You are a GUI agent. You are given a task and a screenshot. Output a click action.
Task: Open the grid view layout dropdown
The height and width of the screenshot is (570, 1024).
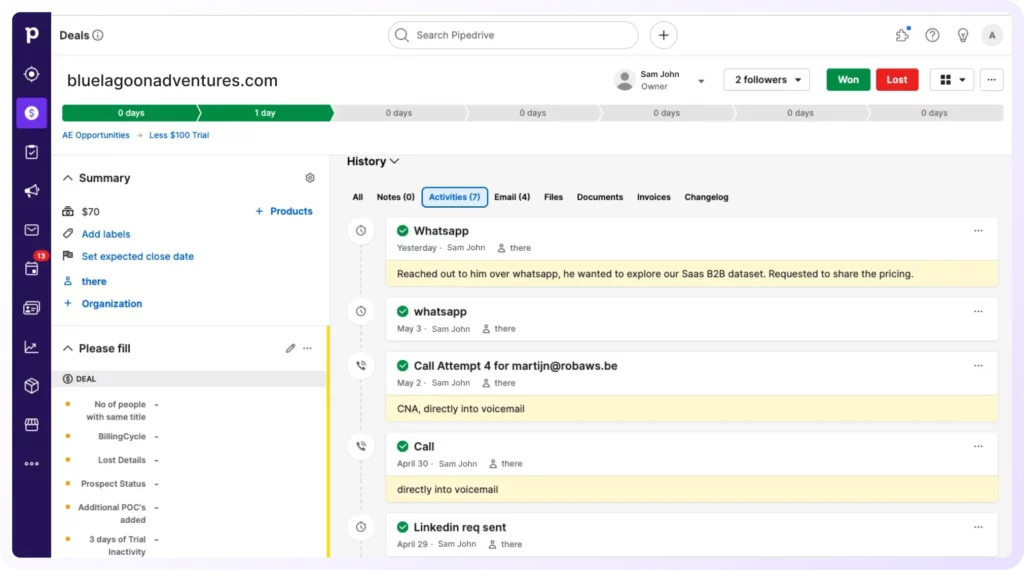pyautogui.click(x=952, y=80)
